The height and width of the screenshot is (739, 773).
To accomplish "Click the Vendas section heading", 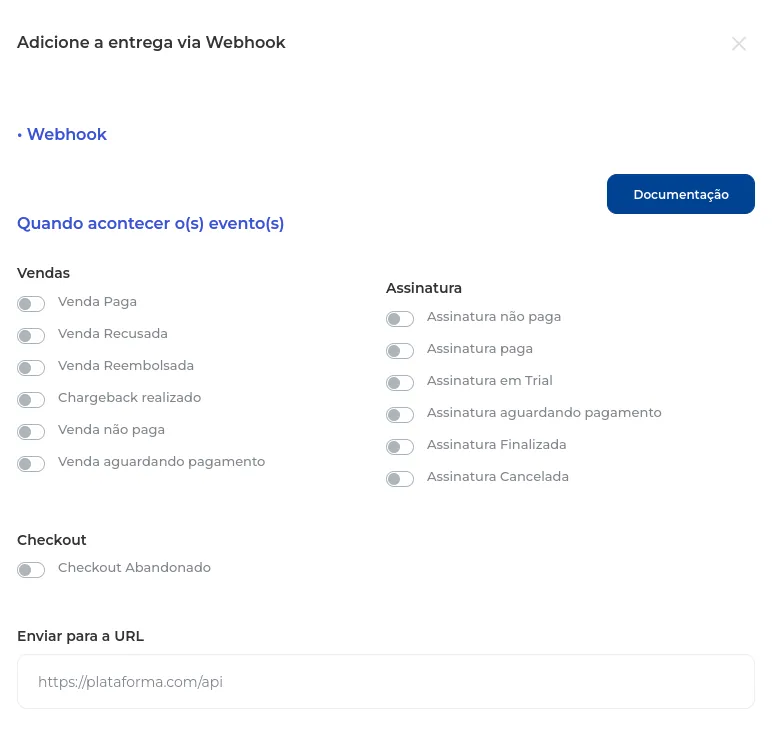I will point(43,273).
